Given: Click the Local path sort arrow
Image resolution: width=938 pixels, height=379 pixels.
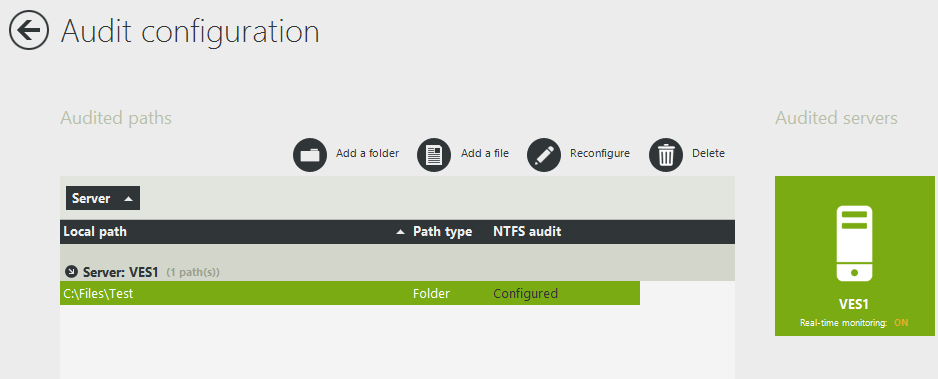Looking at the screenshot, I should 400,232.
